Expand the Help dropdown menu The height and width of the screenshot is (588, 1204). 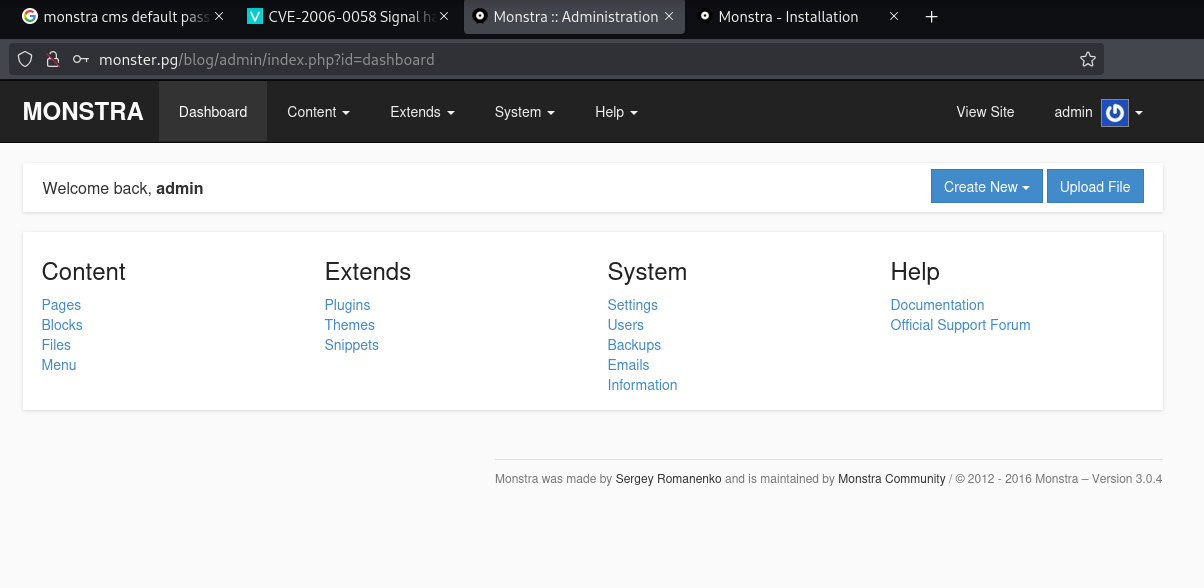tap(616, 112)
